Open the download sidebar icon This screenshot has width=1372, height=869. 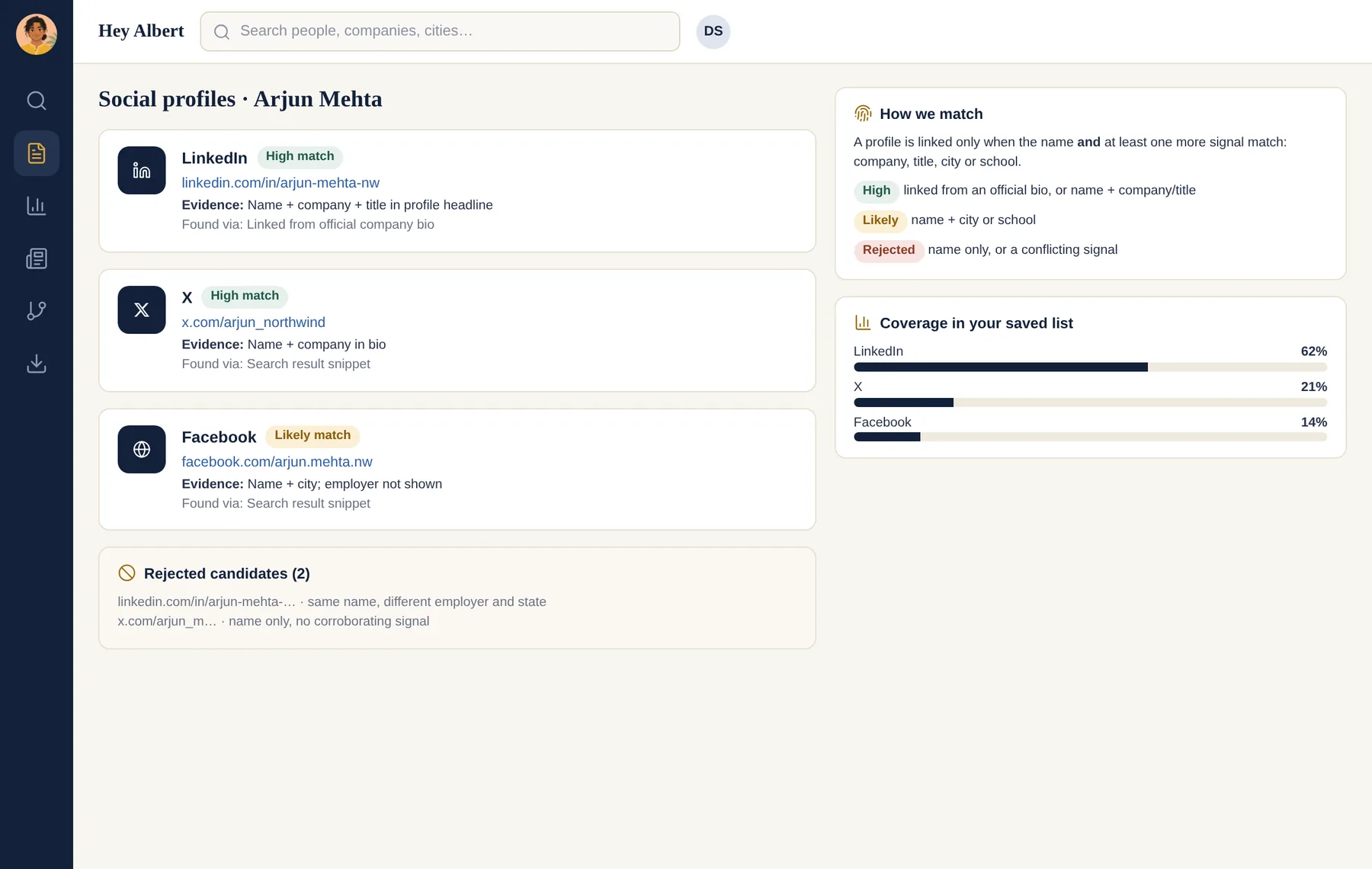37,364
